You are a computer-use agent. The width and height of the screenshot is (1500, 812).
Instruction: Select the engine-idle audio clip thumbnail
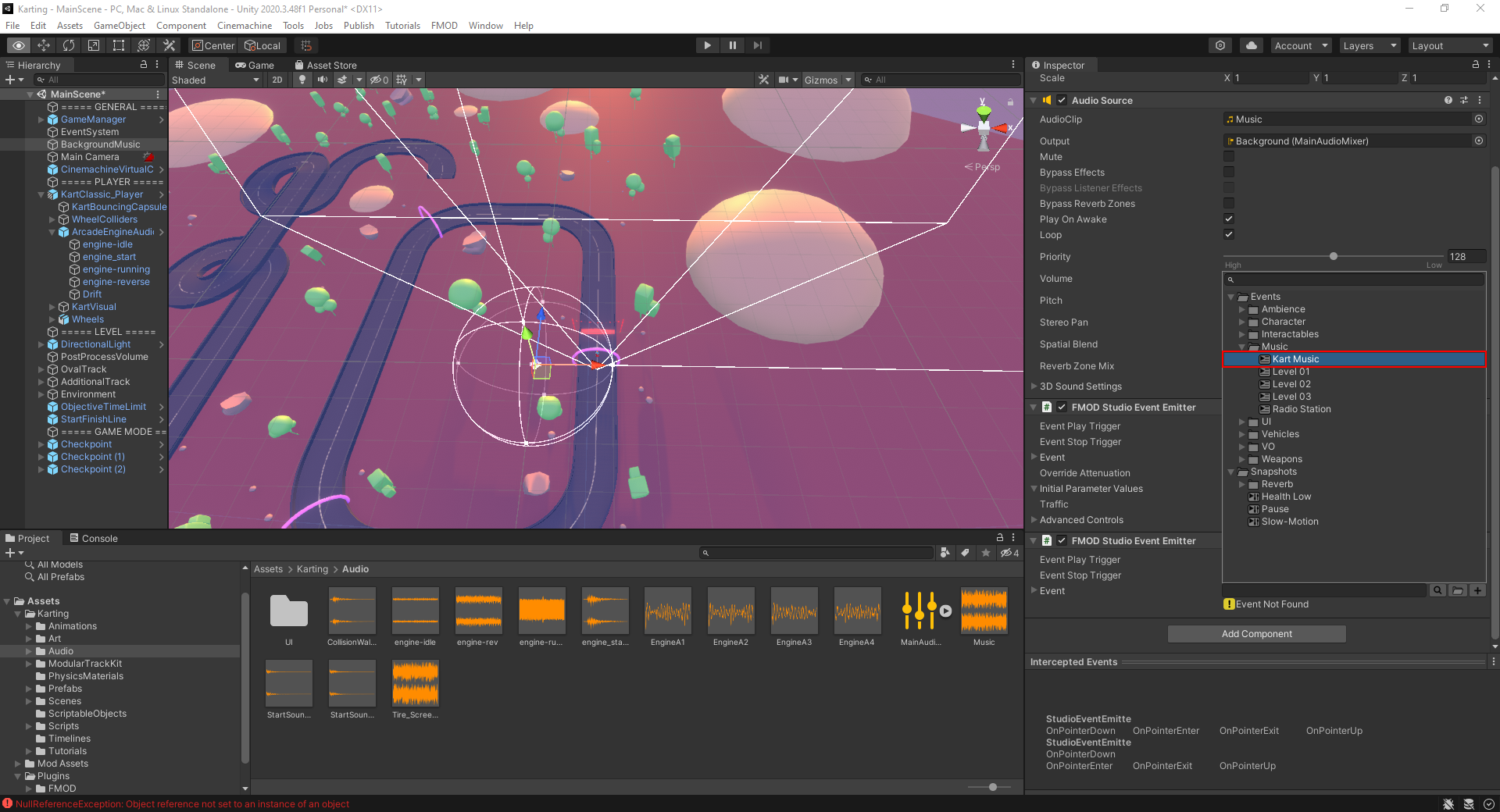click(415, 611)
